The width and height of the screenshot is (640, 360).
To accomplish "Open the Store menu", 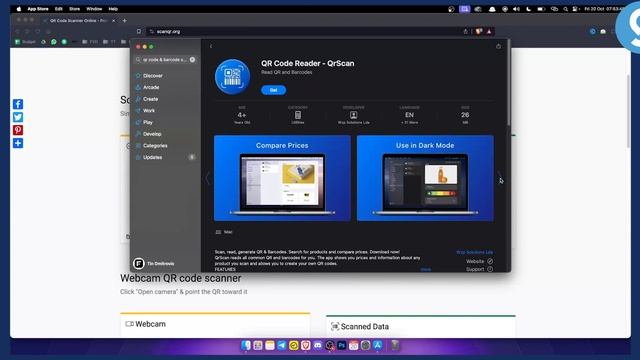I will [x=74, y=9].
